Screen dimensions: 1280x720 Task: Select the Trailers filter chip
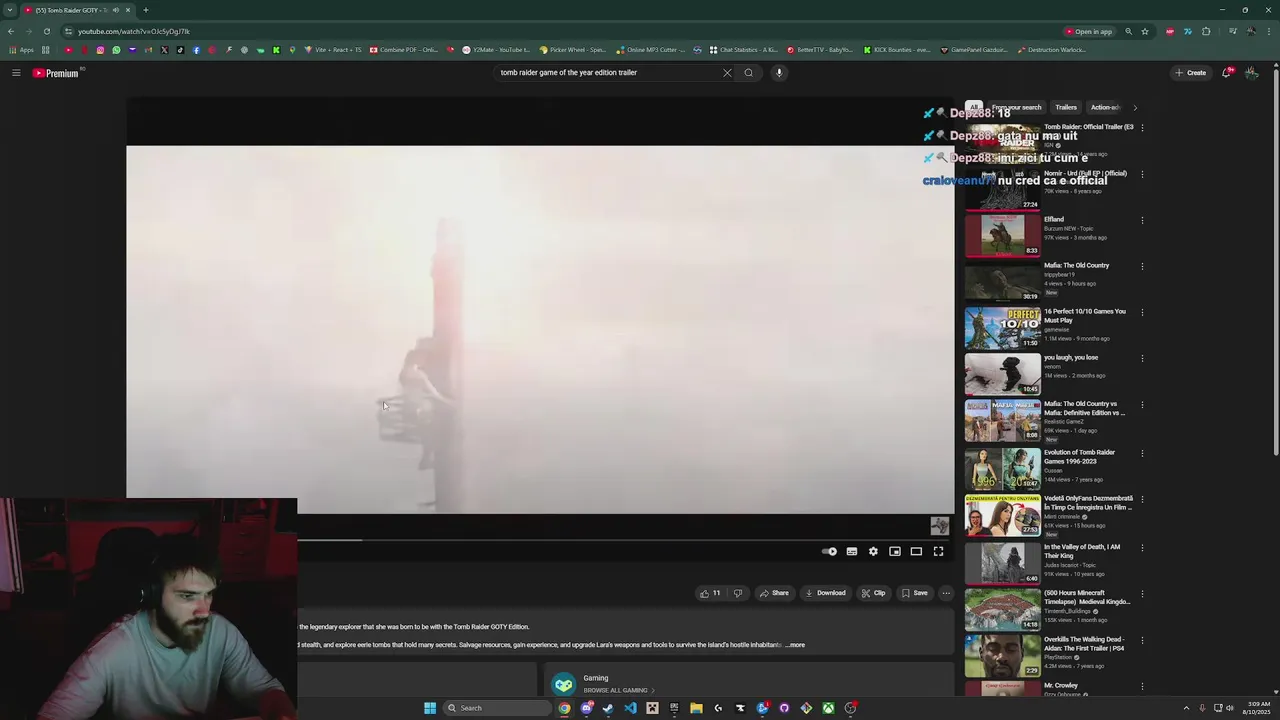point(1066,107)
